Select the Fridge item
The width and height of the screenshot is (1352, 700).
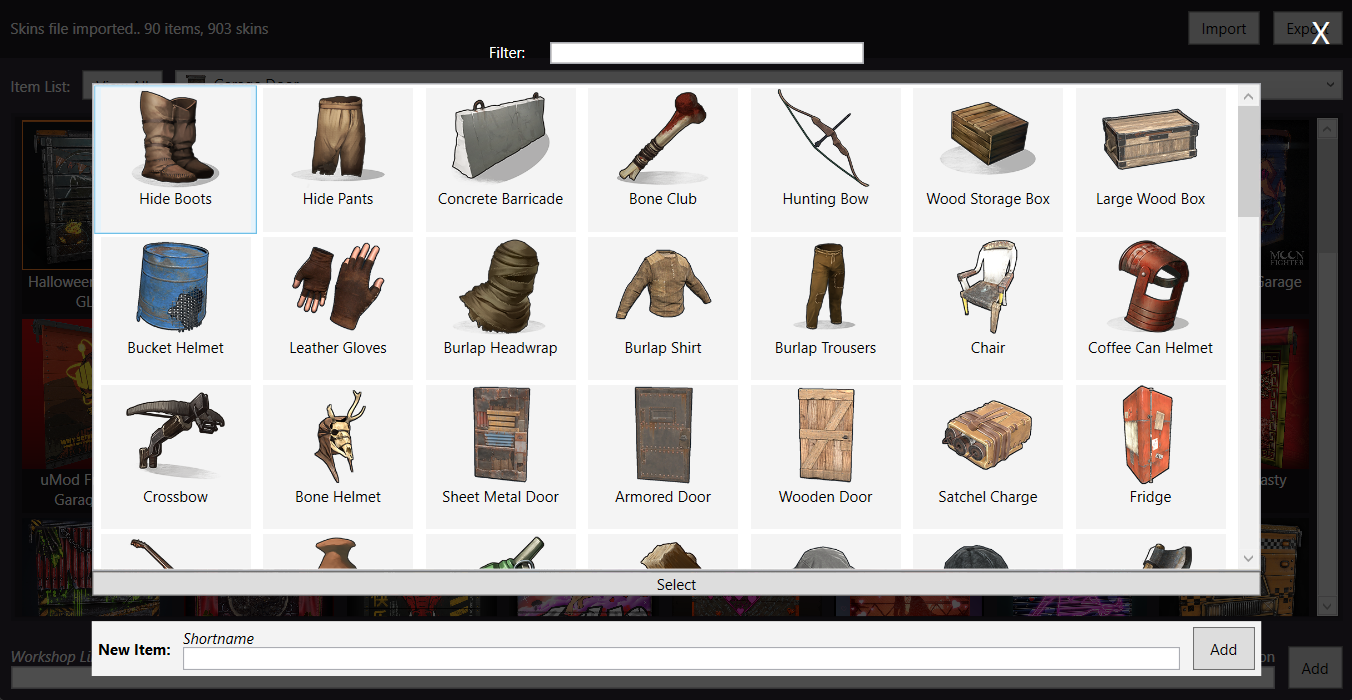click(1150, 457)
